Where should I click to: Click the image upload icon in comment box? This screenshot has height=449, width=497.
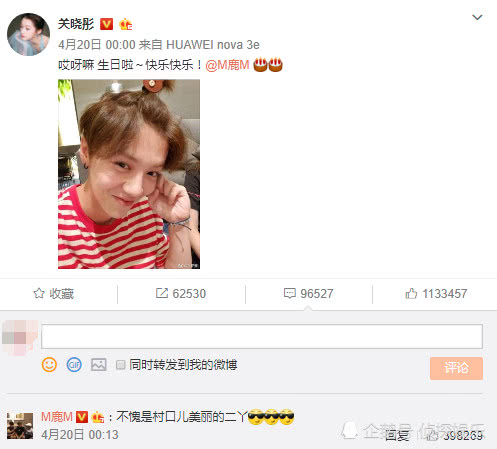coord(99,365)
